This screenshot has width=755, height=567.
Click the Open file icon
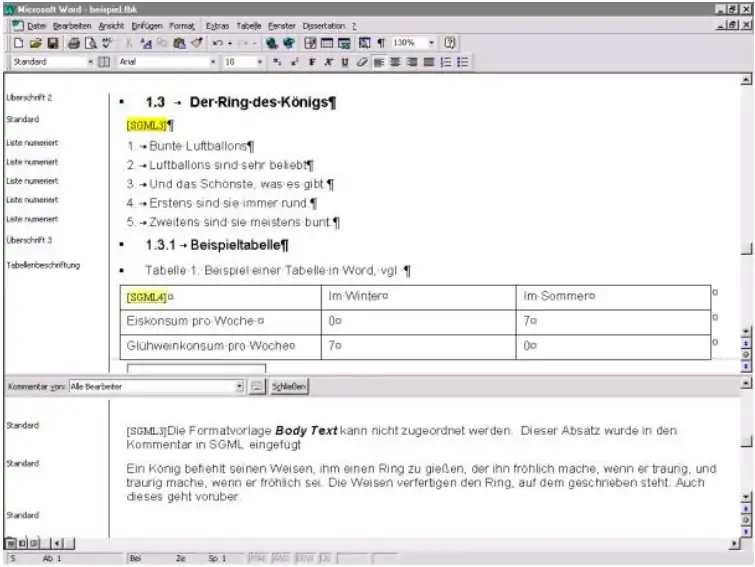pyautogui.click(x=36, y=44)
